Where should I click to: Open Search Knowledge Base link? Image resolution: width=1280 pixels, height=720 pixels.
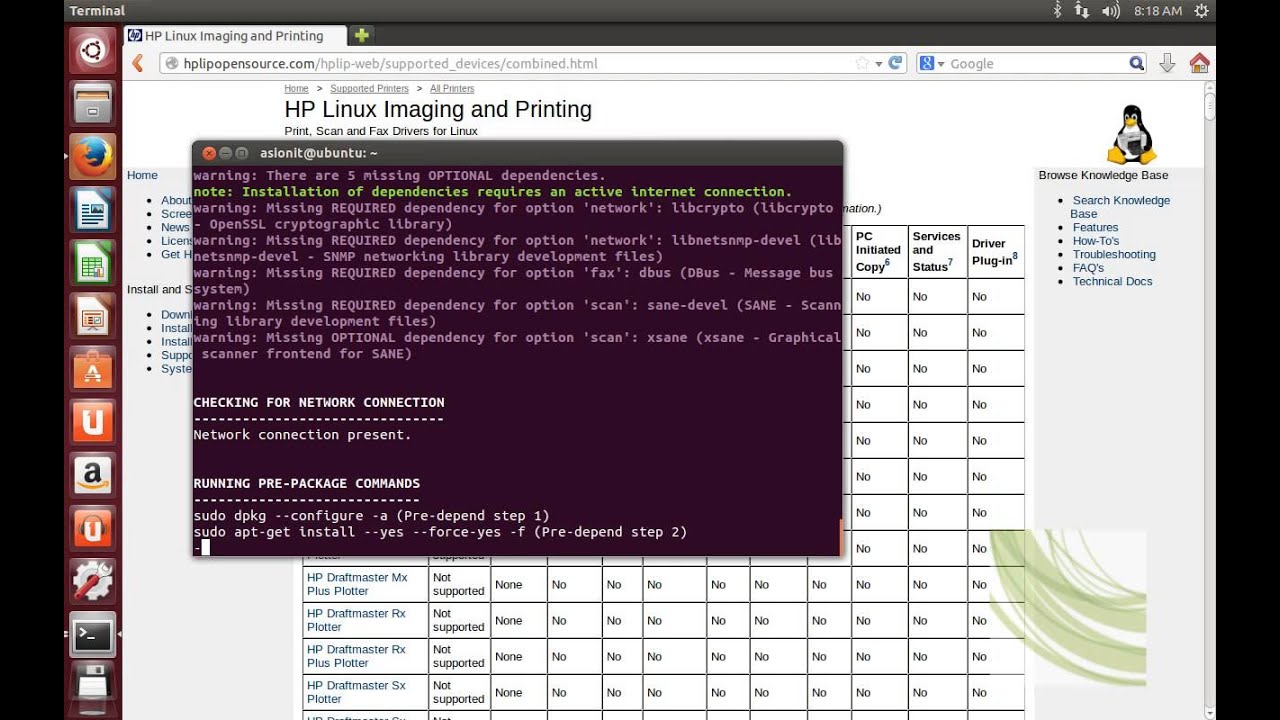click(1120, 207)
